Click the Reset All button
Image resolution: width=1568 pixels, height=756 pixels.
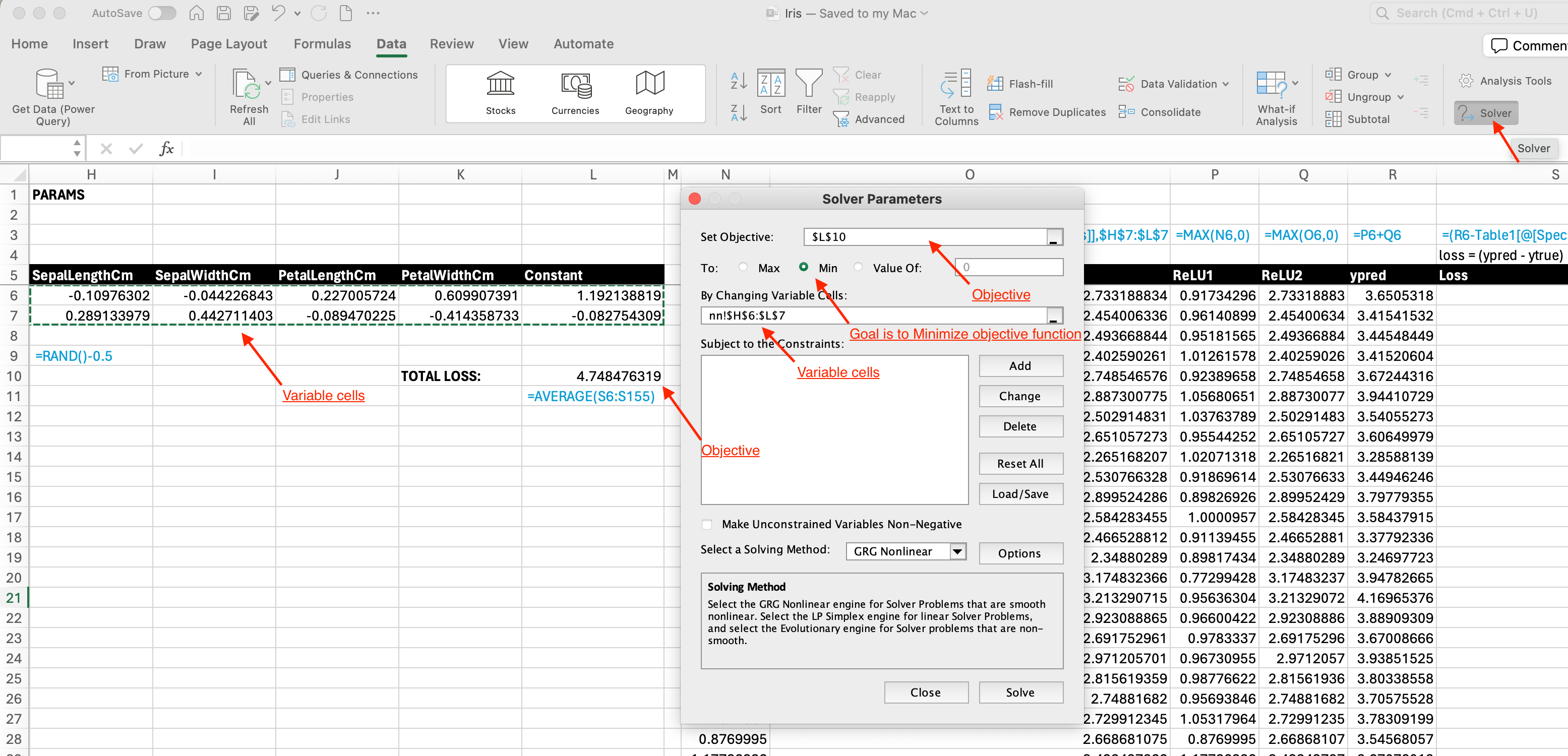(x=1021, y=464)
